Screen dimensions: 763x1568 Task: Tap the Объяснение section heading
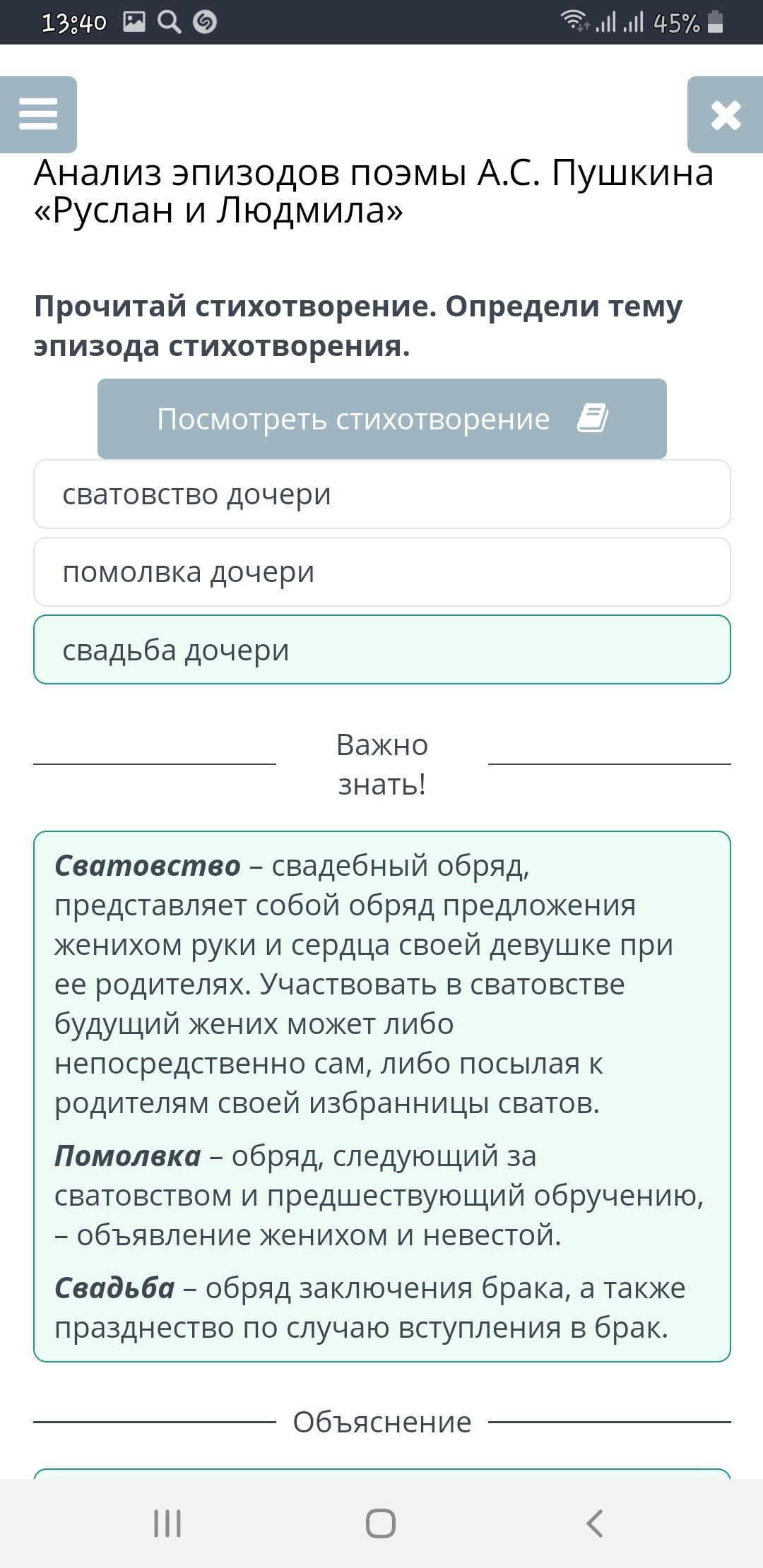tap(382, 1422)
